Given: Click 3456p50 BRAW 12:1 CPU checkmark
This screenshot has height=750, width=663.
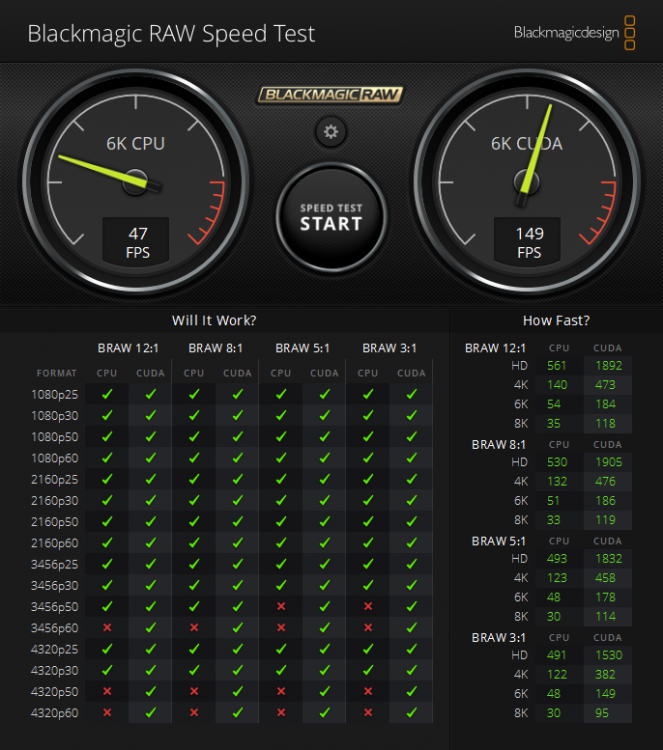Looking at the screenshot, I should (x=107, y=606).
